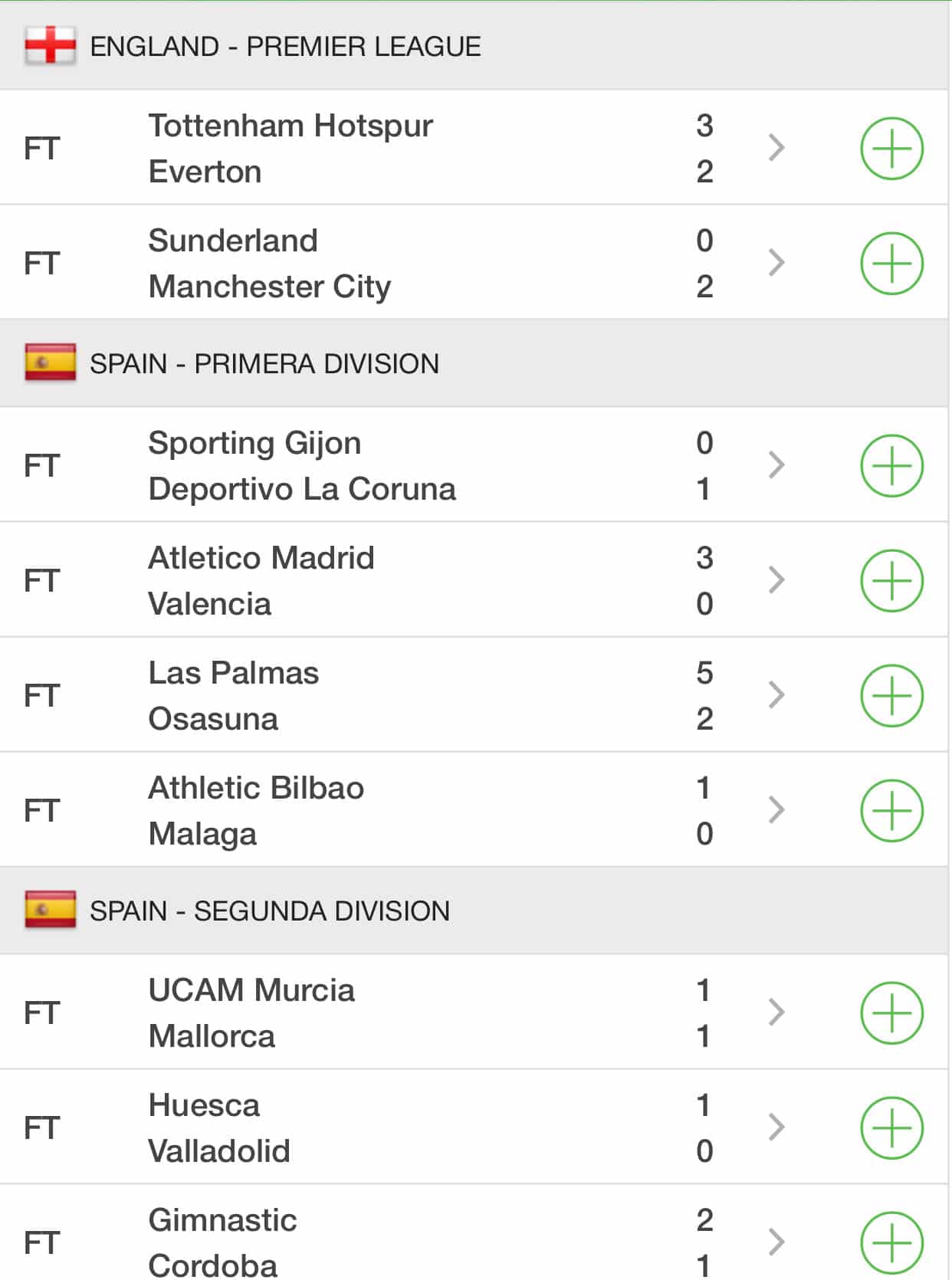Add Huesca vs Valladolid to favorites
952x1280 pixels.
[x=891, y=1128]
